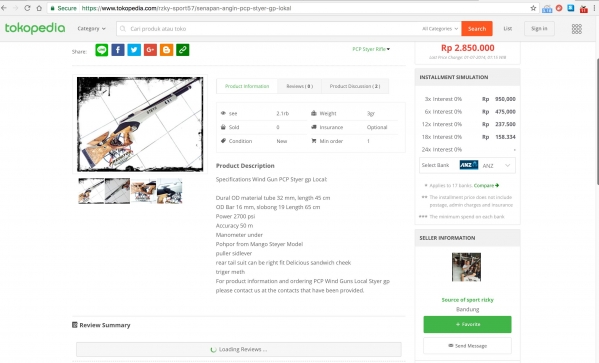Open the Category dropdown
Screen dimensions: 599x363
[x=91, y=29]
